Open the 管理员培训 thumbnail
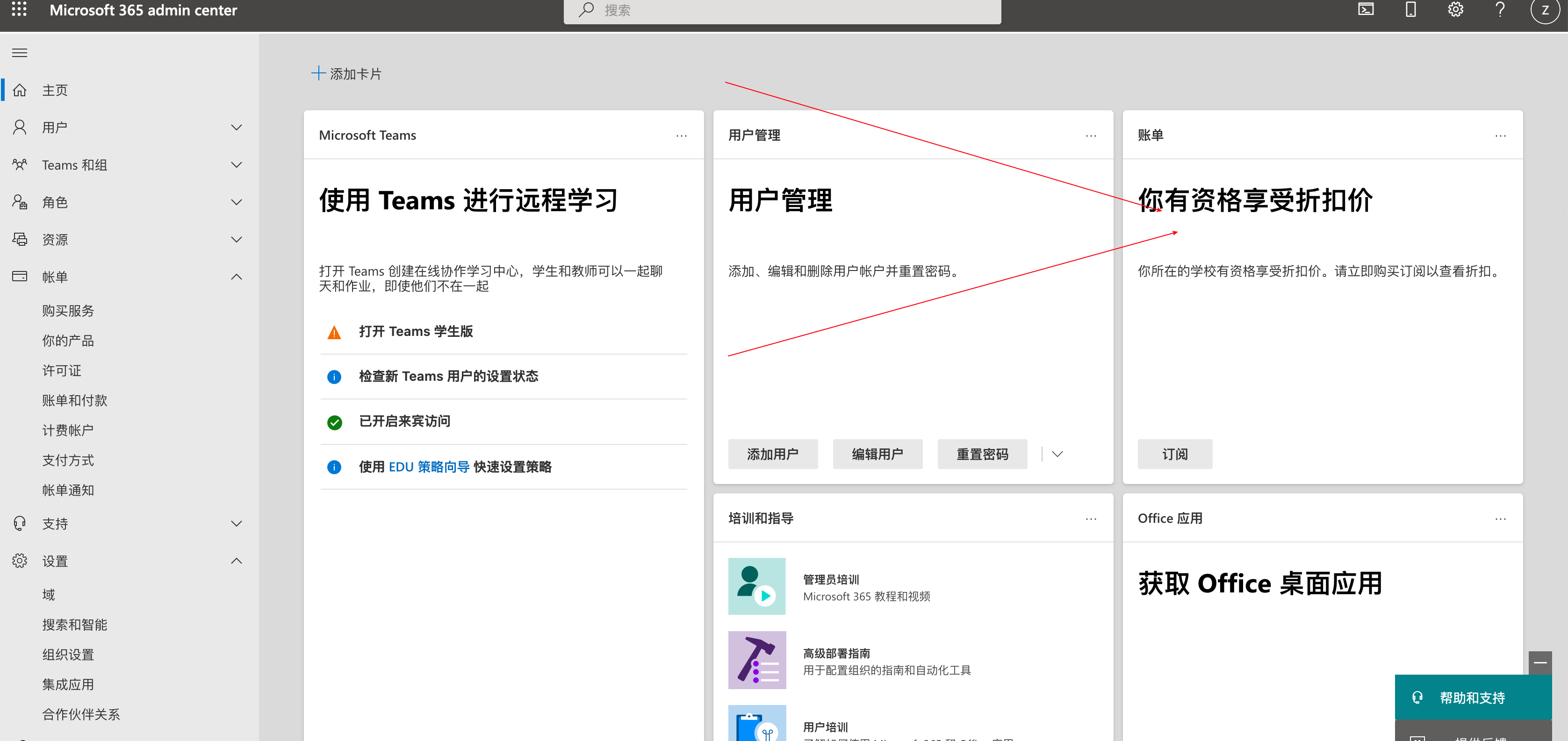The height and width of the screenshot is (741, 1568). (x=756, y=586)
